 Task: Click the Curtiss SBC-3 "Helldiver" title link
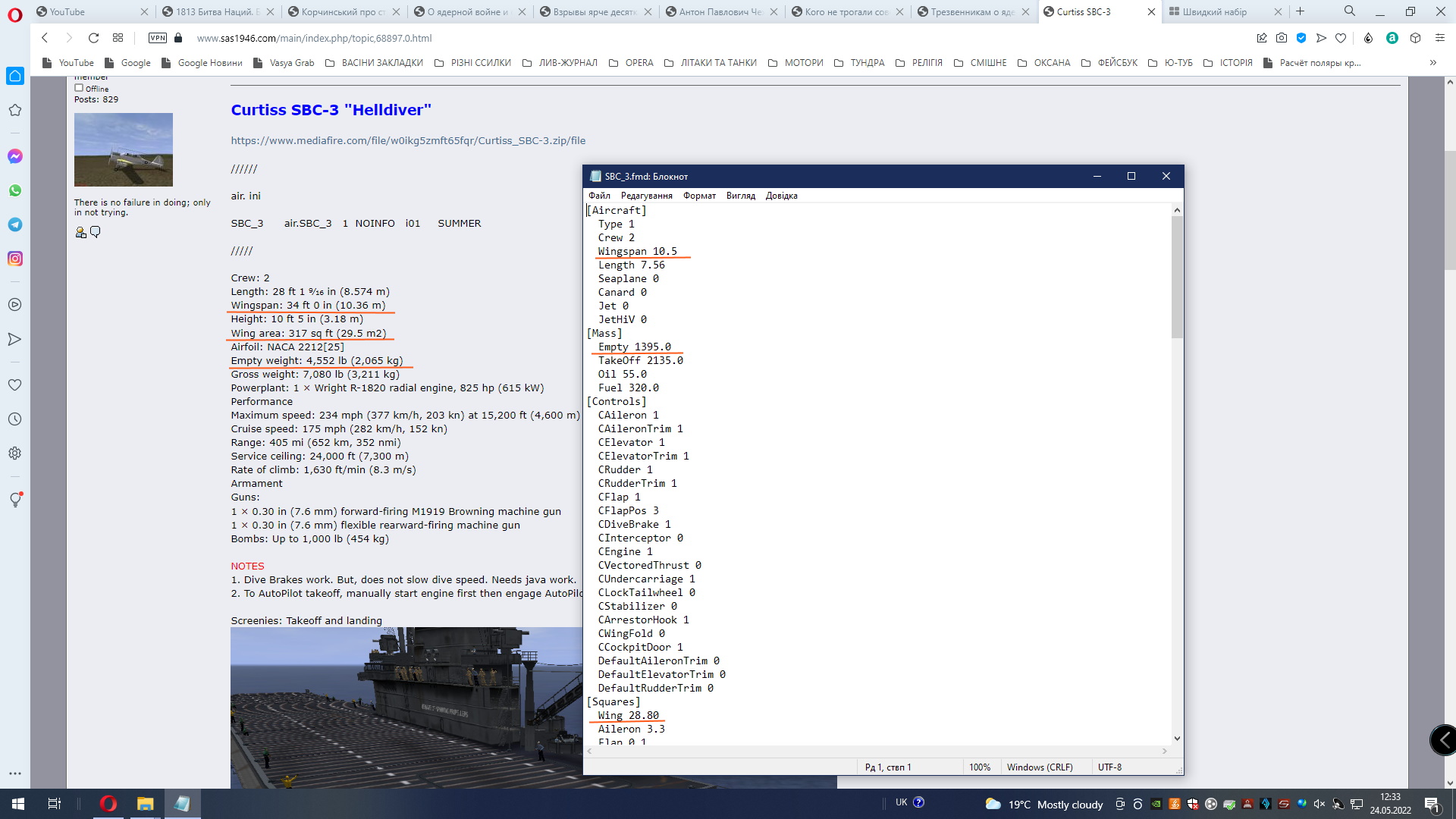point(331,110)
